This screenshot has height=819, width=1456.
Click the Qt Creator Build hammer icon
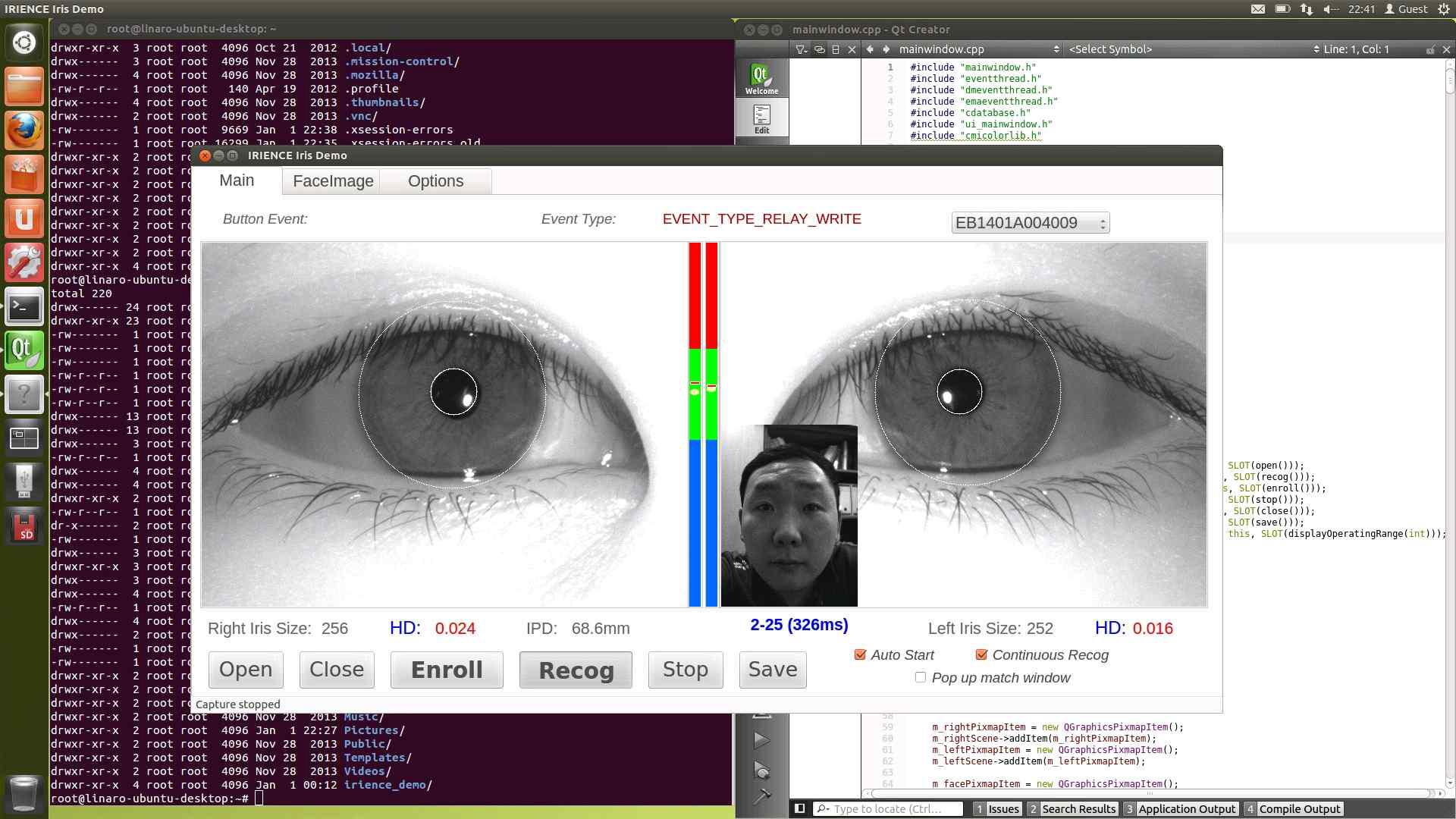click(x=761, y=797)
